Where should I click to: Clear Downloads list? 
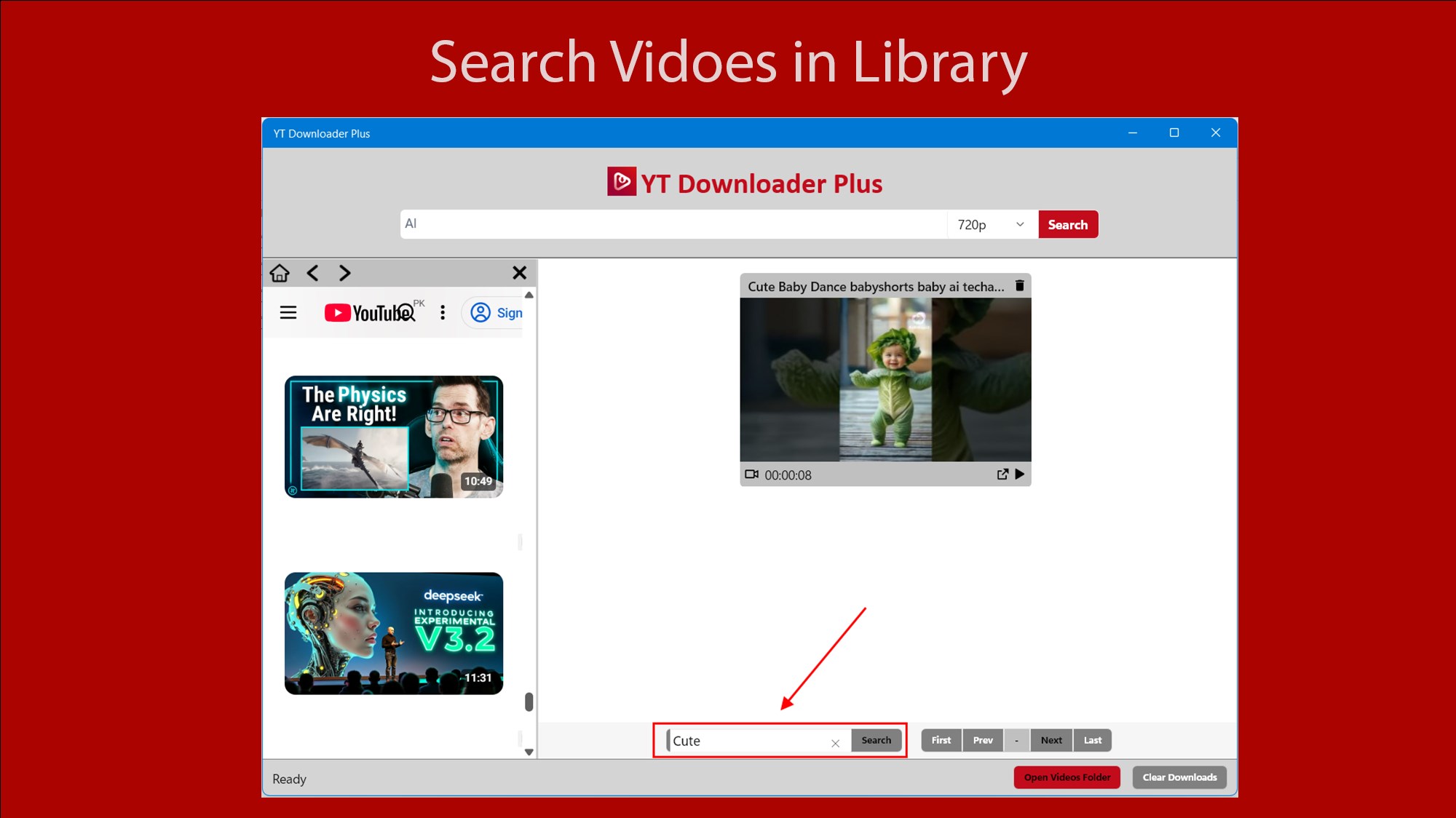coord(1179,777)
